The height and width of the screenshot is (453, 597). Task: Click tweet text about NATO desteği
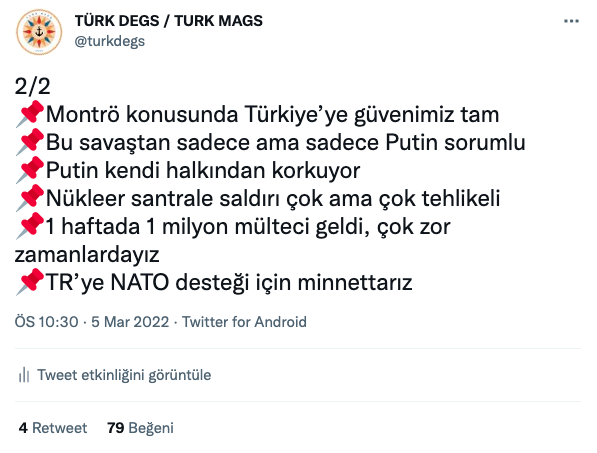pos(229,282)
